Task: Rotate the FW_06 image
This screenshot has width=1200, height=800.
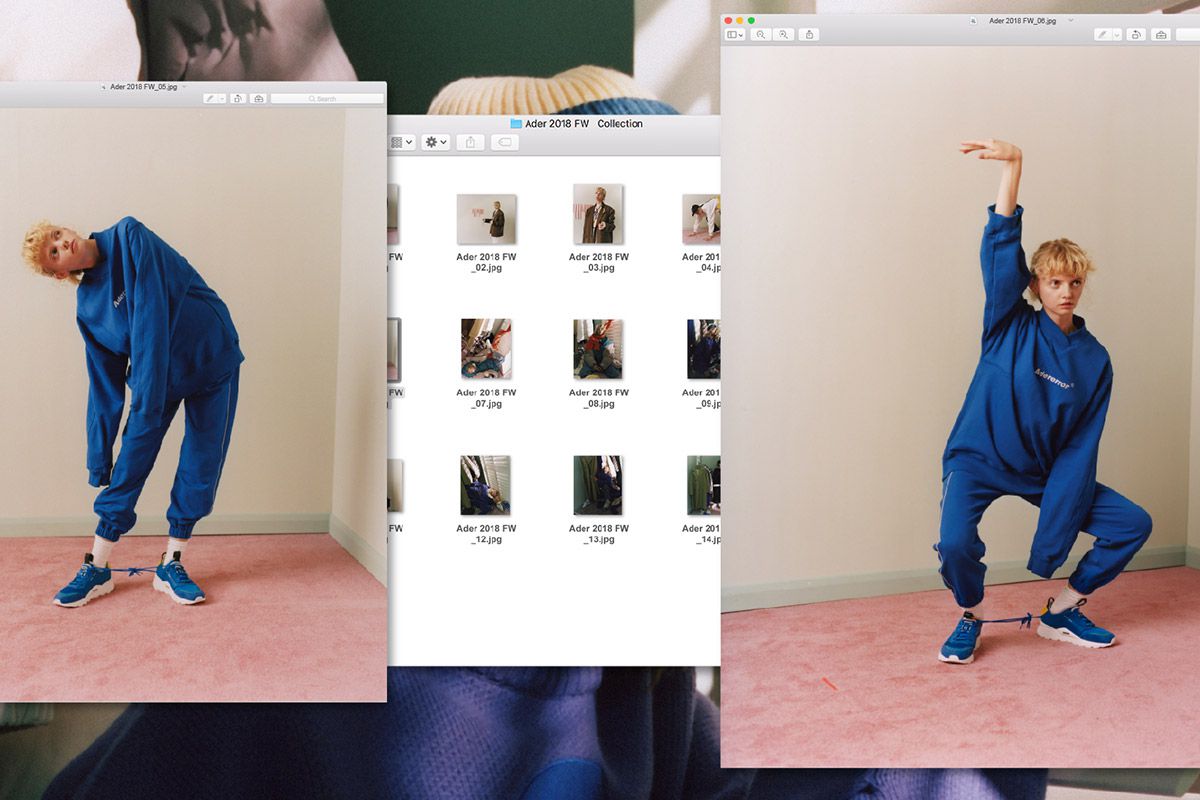Action: pos(1136,35)
